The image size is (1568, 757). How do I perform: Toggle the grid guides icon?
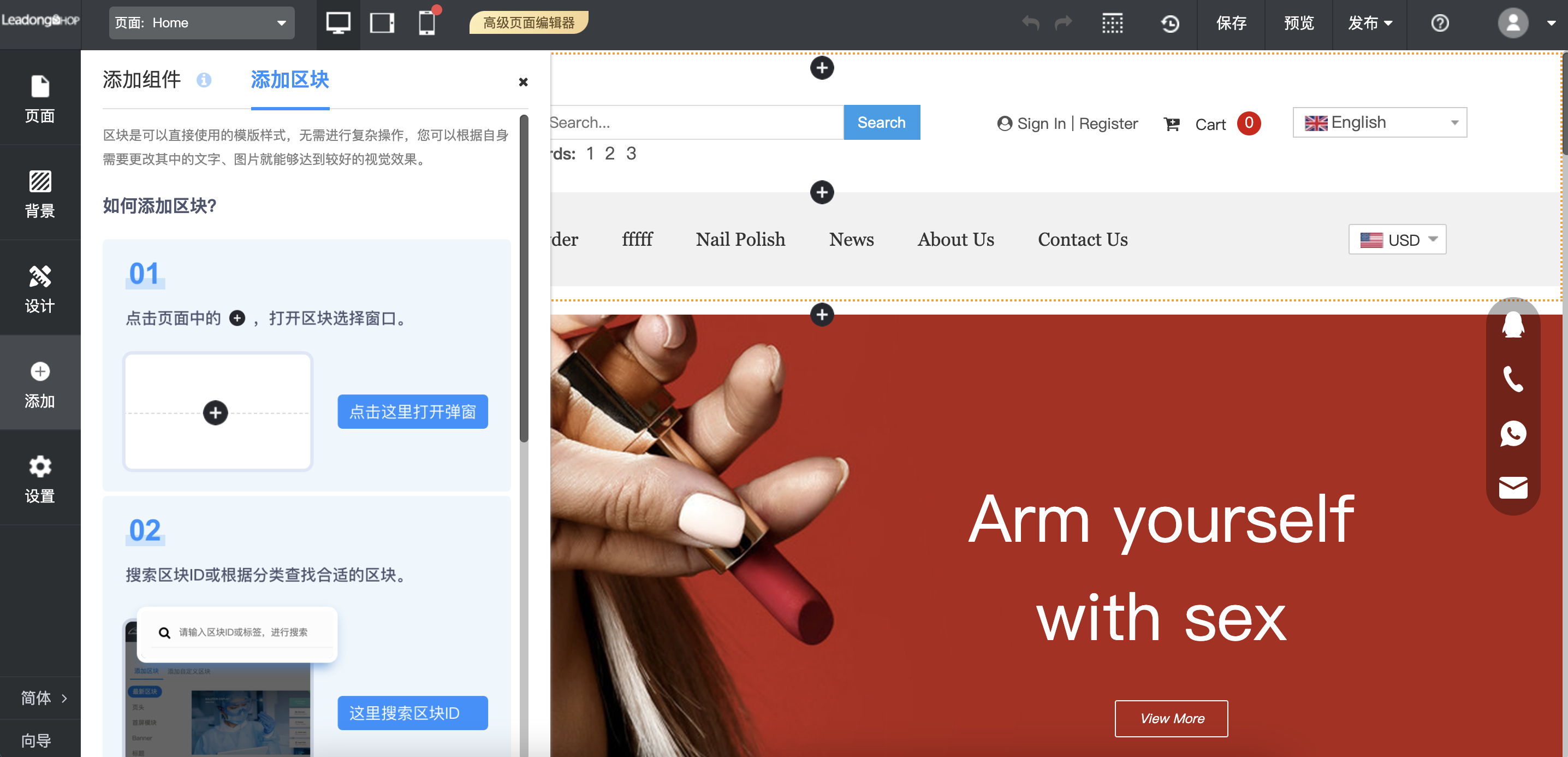click(x=1112, y=23)
